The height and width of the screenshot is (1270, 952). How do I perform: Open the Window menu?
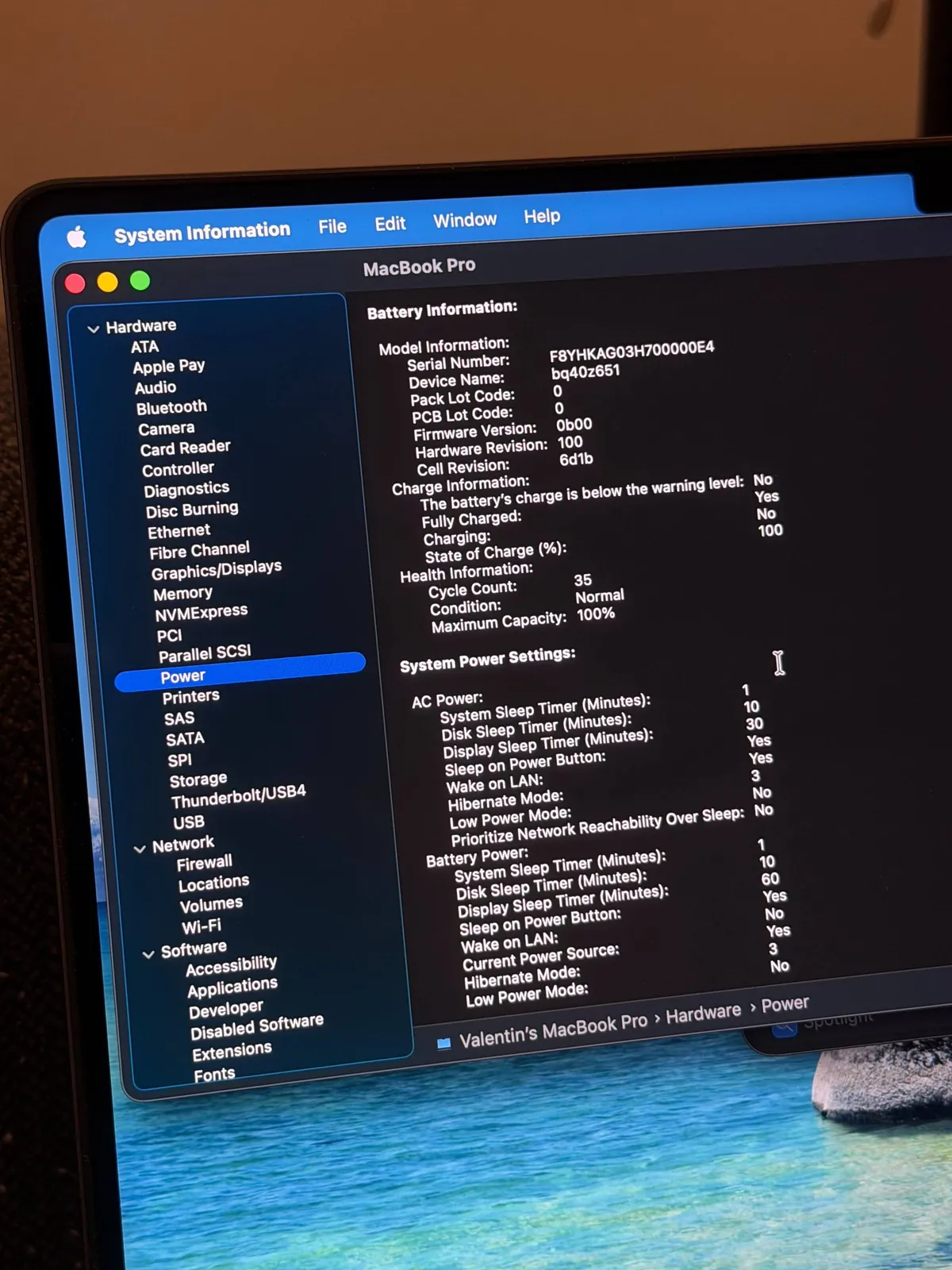tap(465, 220)
